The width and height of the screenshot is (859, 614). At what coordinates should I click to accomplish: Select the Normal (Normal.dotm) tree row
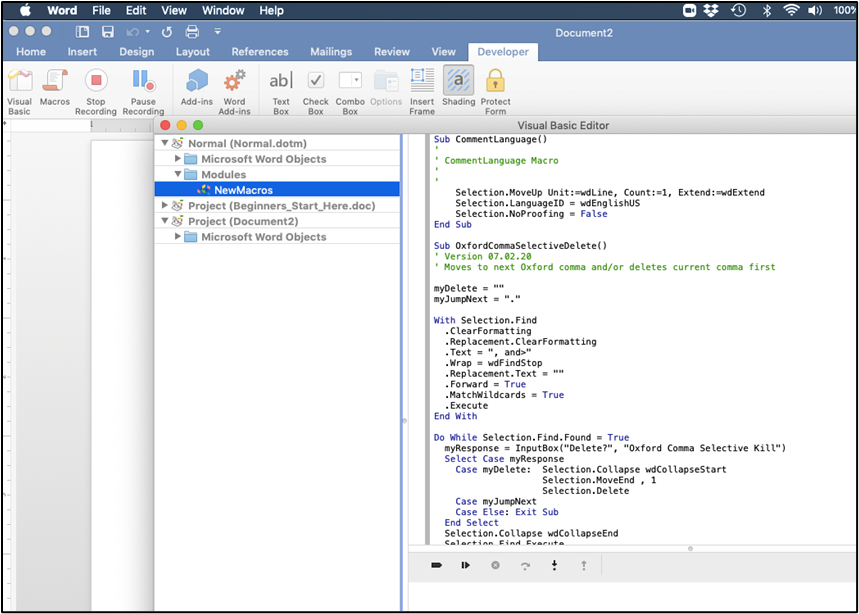(277, 143)
